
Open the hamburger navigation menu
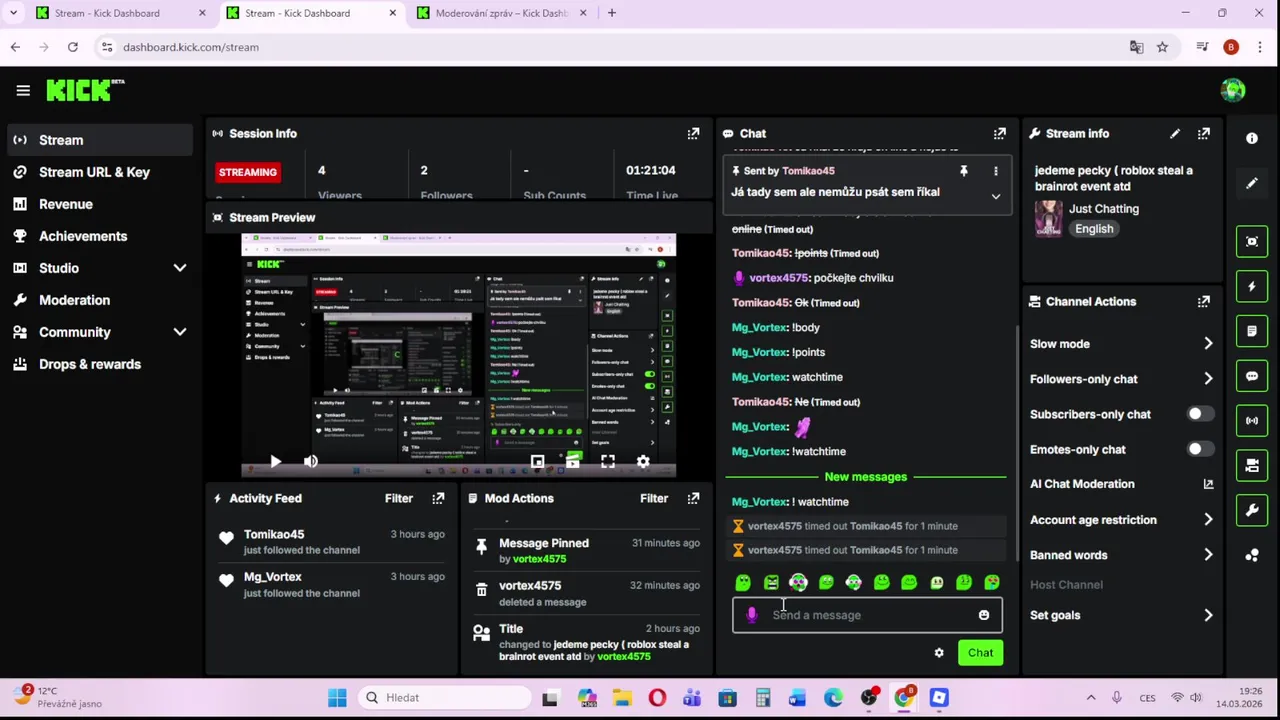point(23,90)
